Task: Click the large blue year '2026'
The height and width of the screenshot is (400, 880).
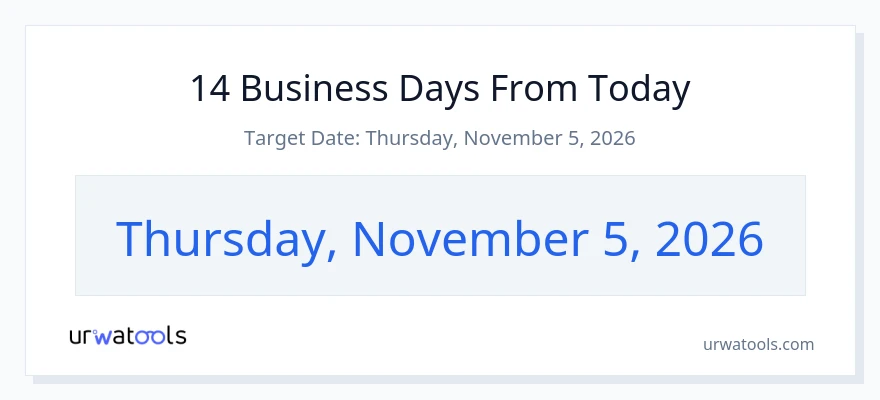Action: tap(709, 240)
